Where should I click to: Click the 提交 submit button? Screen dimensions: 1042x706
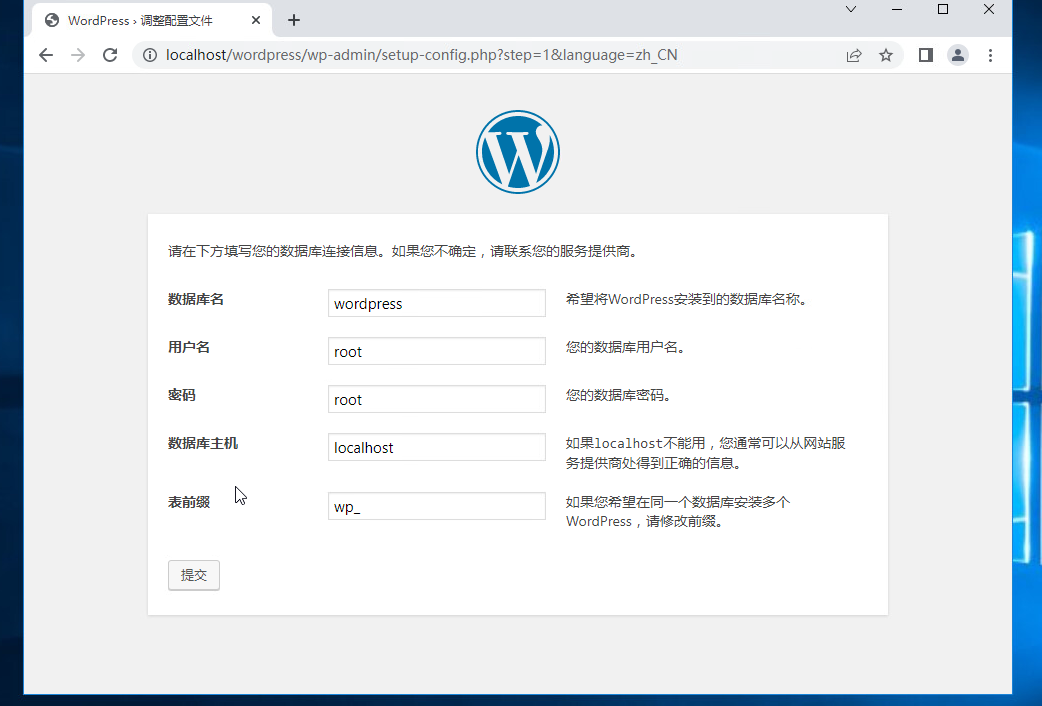(193, 575)
